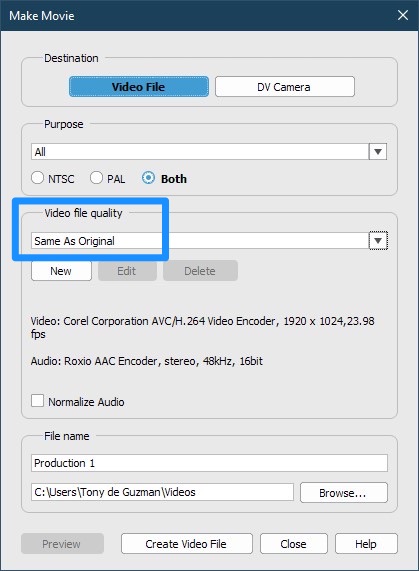419x571 pixels.
Task: Create a New quality profile
Action: 61,271
